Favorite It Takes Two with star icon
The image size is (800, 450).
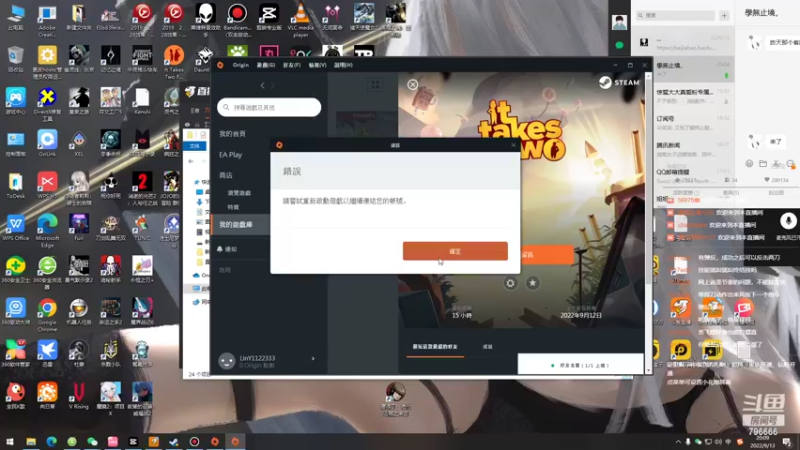533,283
